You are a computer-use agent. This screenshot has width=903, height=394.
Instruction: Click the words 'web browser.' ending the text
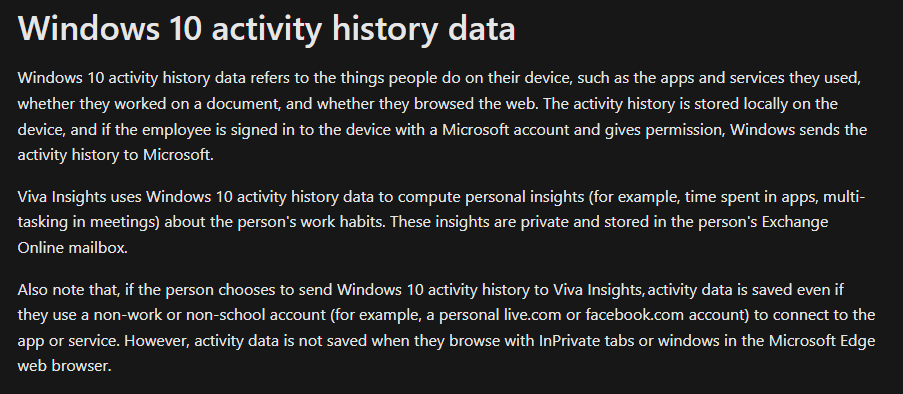click(x=64, y=365)
